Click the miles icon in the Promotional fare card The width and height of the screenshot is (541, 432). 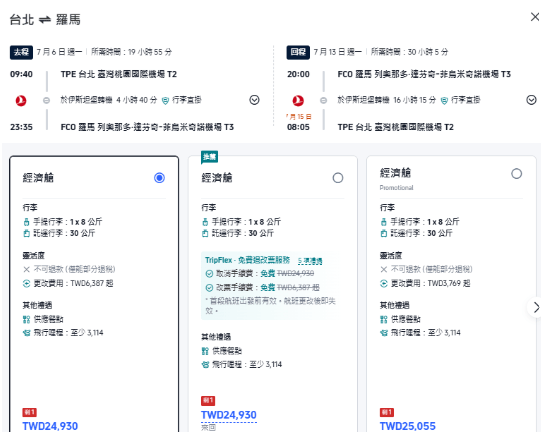click(x=384, y=333)
